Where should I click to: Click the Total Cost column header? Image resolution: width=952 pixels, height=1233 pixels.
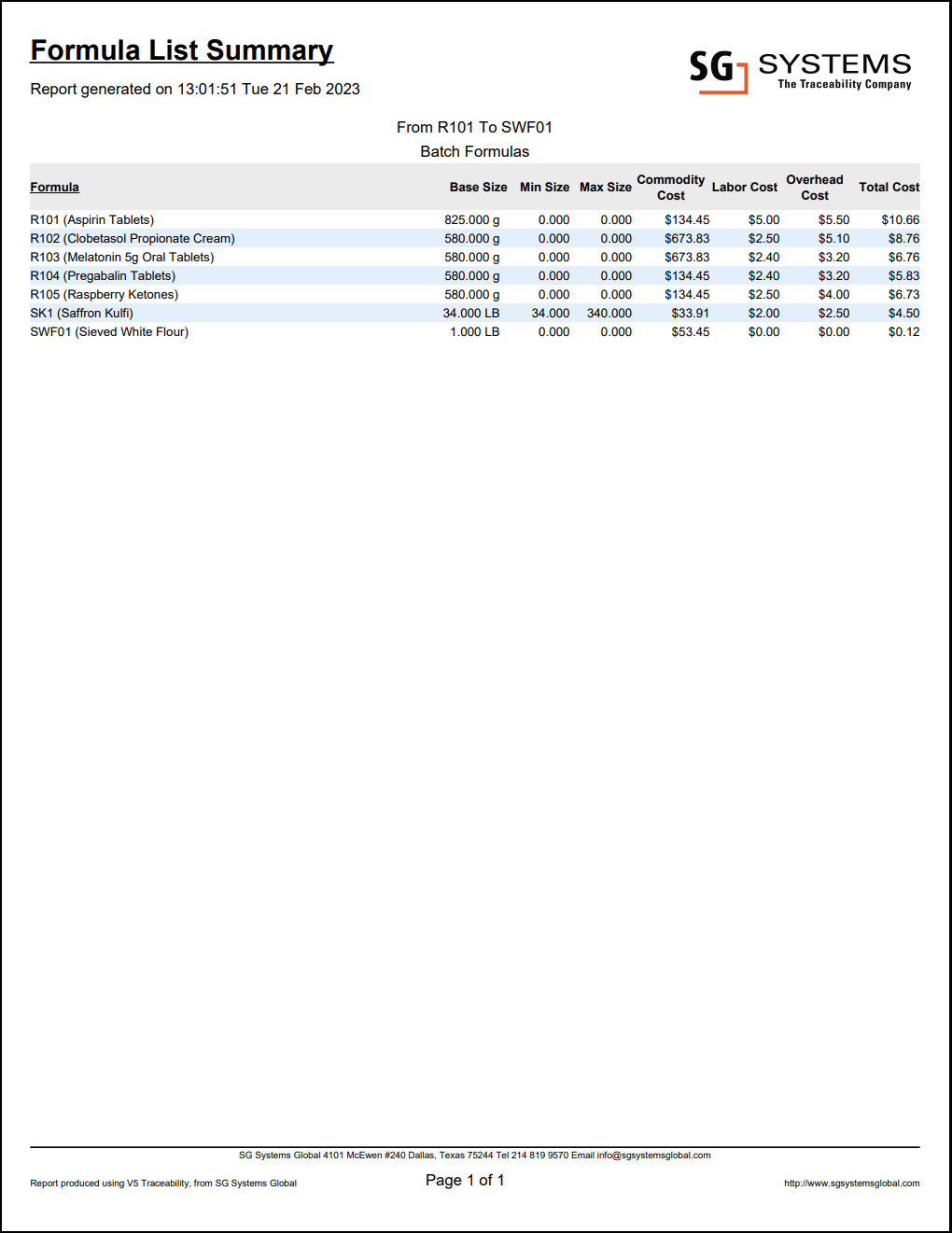889,187
